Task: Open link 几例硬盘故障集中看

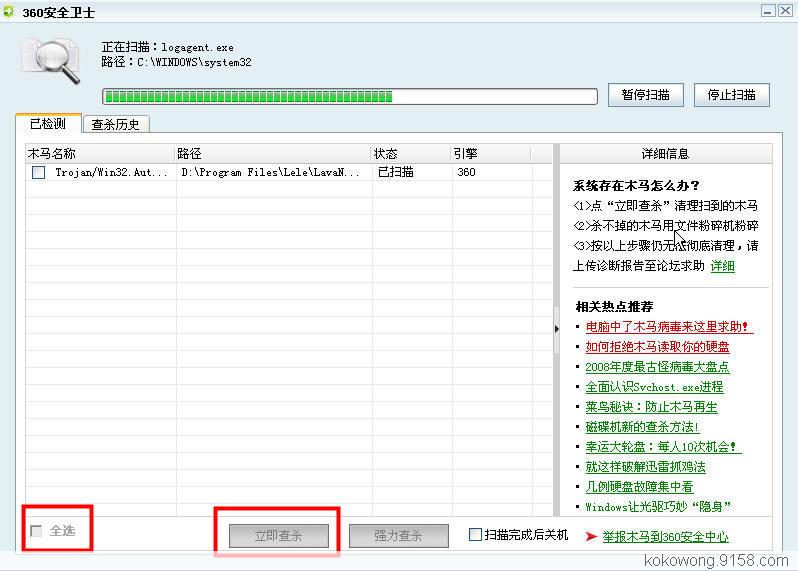Action: pyautogui.click(x=639, y=487)
